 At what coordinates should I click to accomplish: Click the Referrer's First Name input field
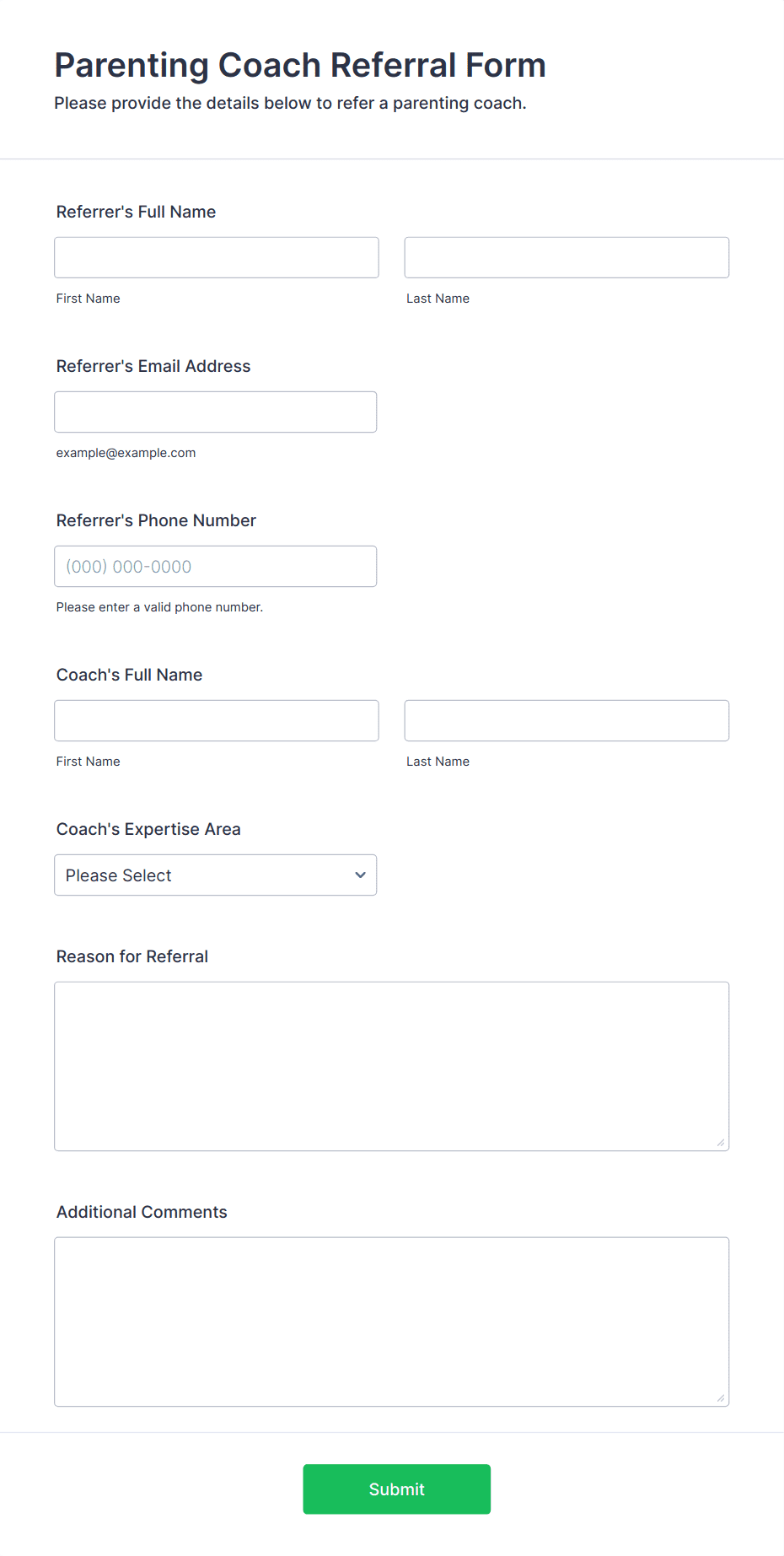[217, 257]
